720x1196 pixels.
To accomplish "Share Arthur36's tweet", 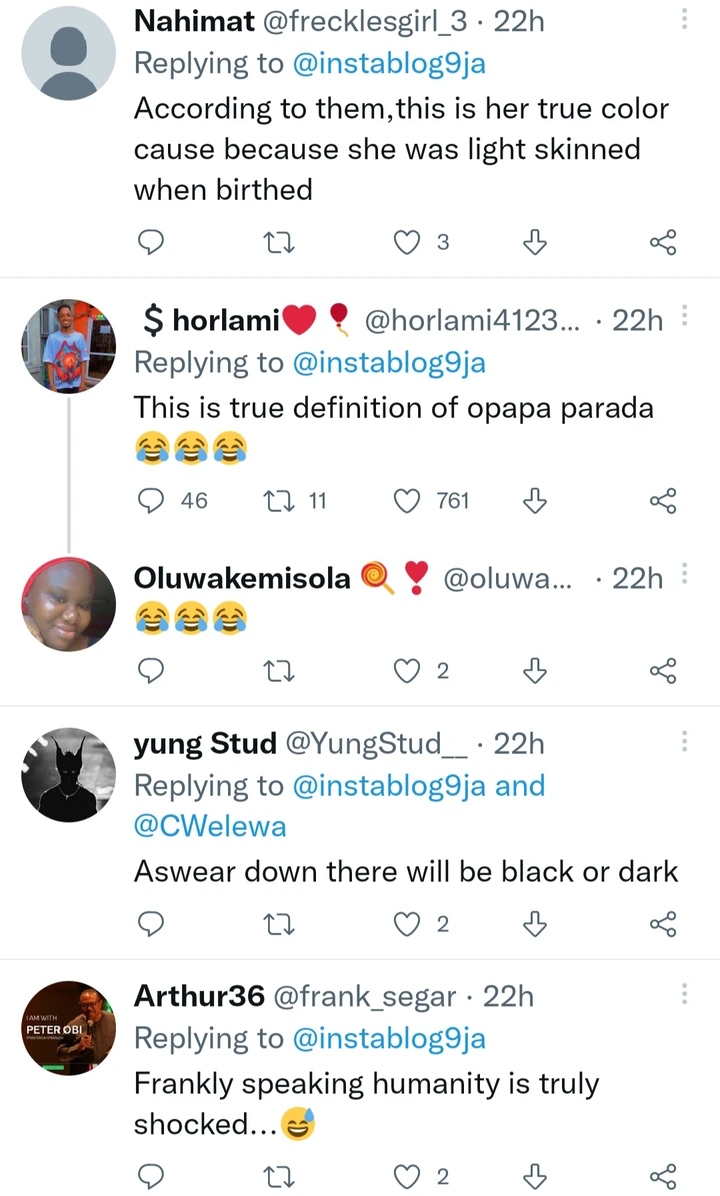I will pyautogui.click(x=663, y=1176).
